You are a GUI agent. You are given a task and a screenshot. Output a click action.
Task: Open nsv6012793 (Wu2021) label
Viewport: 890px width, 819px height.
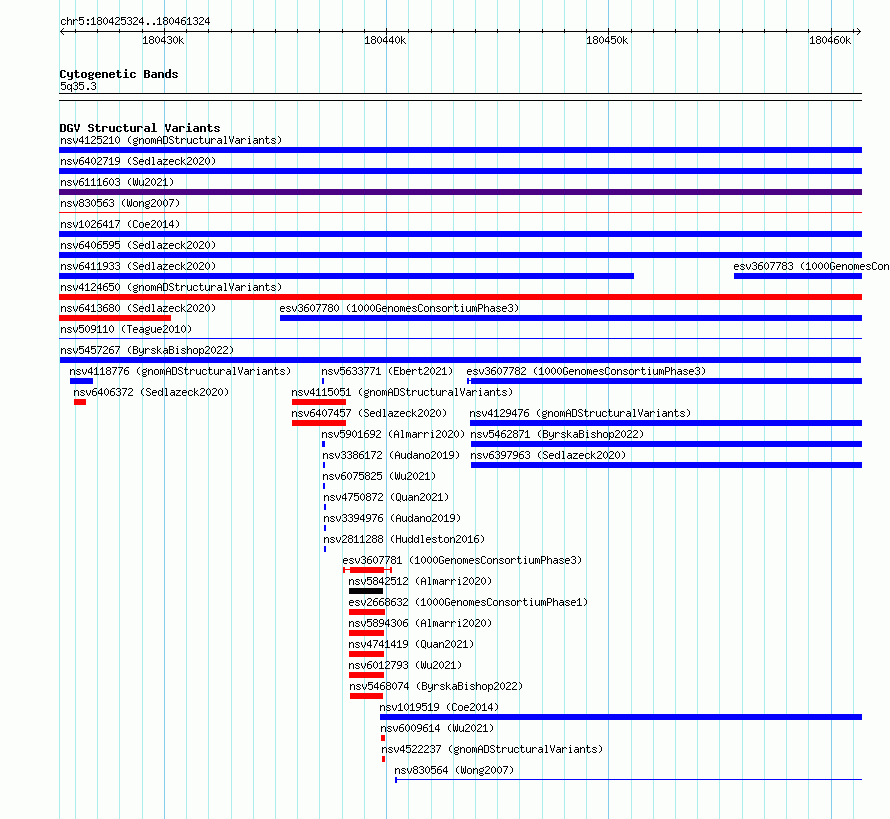tap(405, 665)
